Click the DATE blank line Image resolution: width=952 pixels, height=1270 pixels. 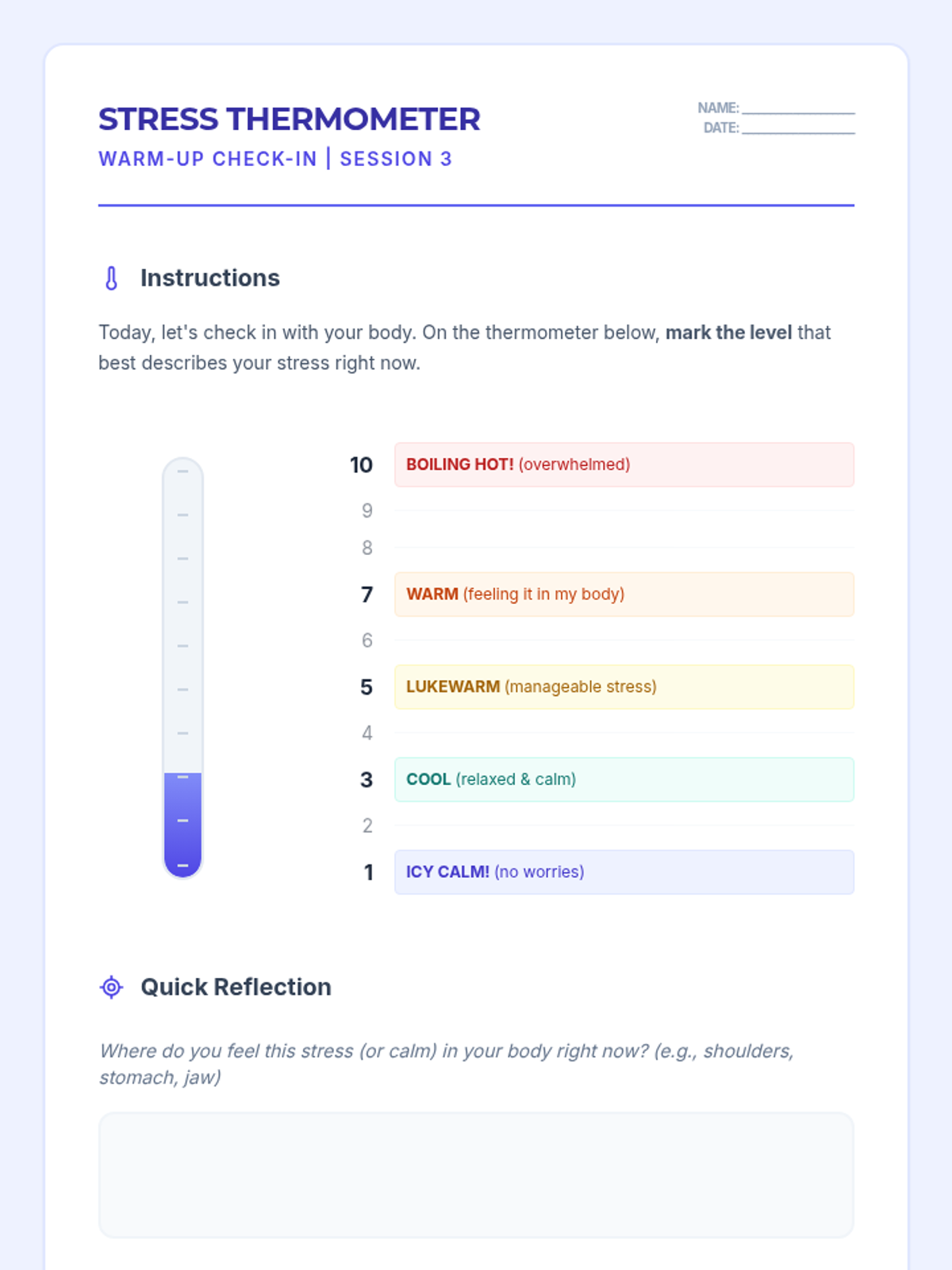tap(798, 128)
